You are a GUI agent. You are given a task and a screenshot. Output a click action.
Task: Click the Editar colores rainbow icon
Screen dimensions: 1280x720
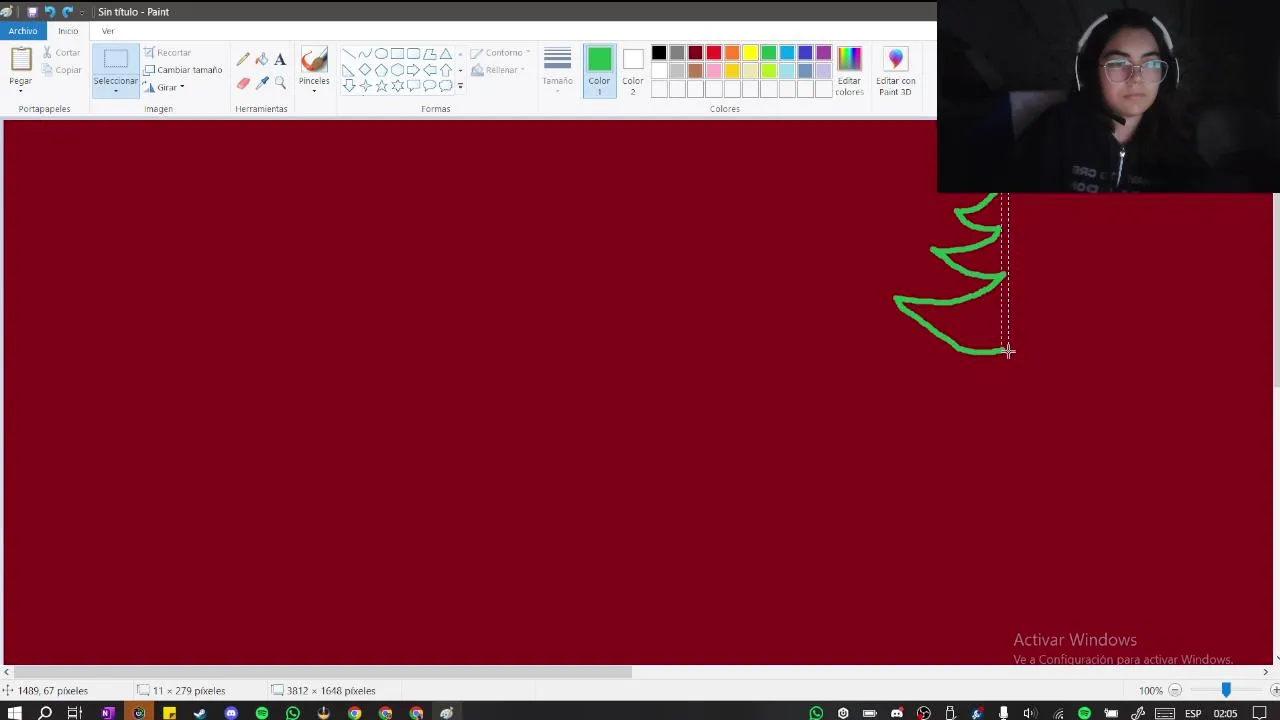pos(849,59)
